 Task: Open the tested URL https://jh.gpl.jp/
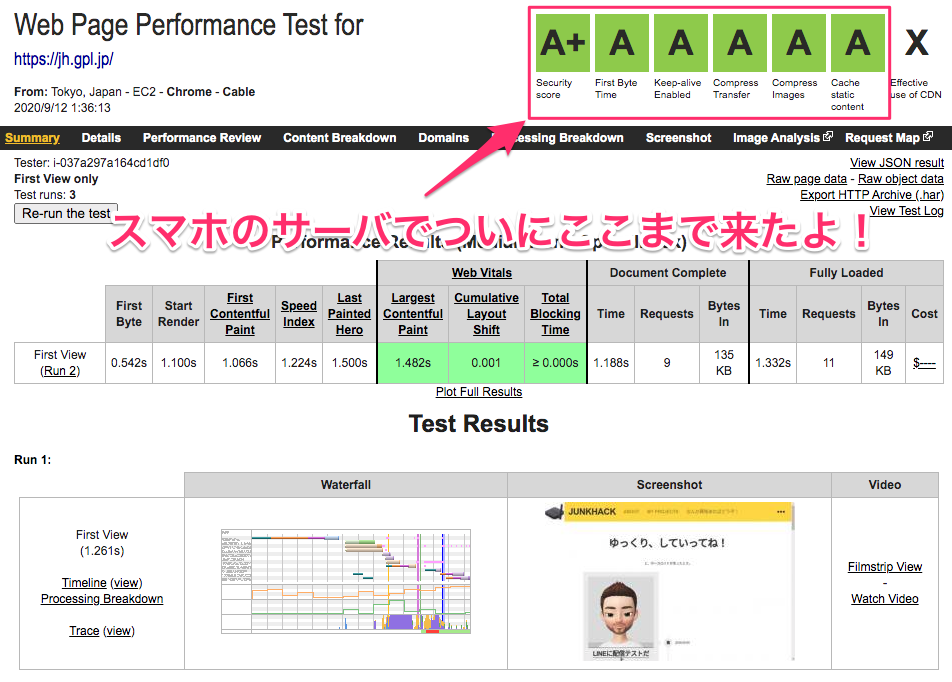(x=64, y=60)
